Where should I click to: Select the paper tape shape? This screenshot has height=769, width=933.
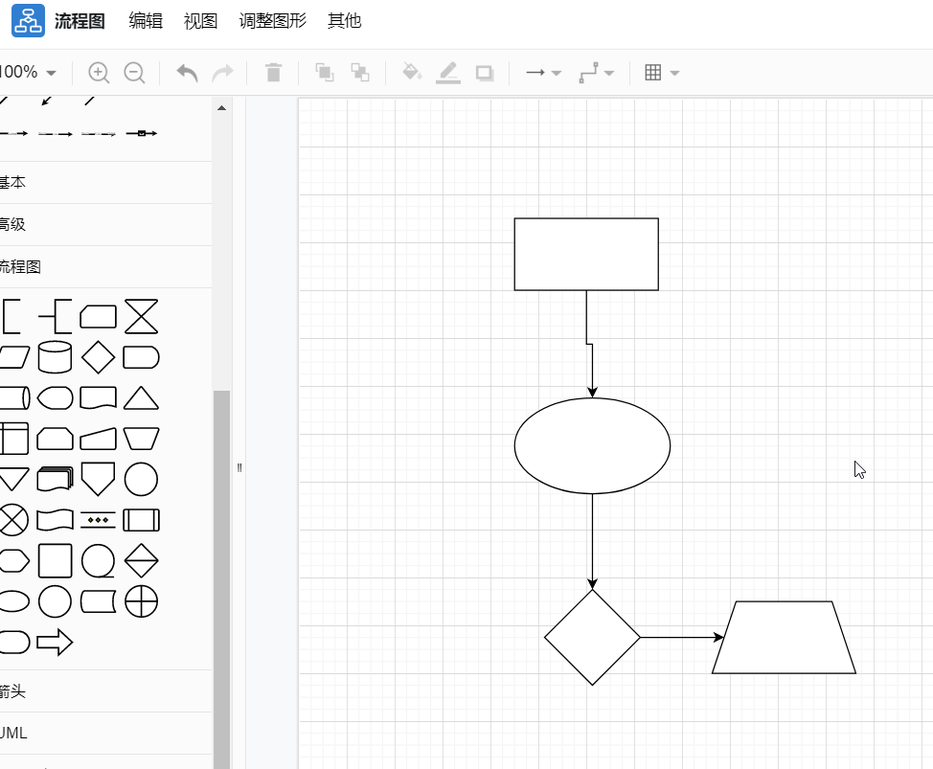55,520
